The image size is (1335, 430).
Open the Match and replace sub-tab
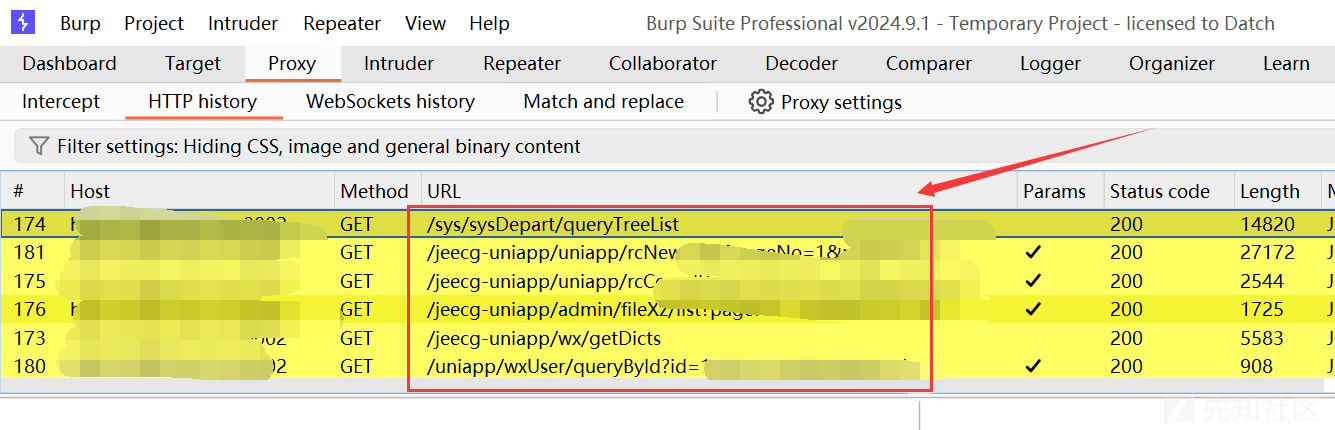click(604, 101)
